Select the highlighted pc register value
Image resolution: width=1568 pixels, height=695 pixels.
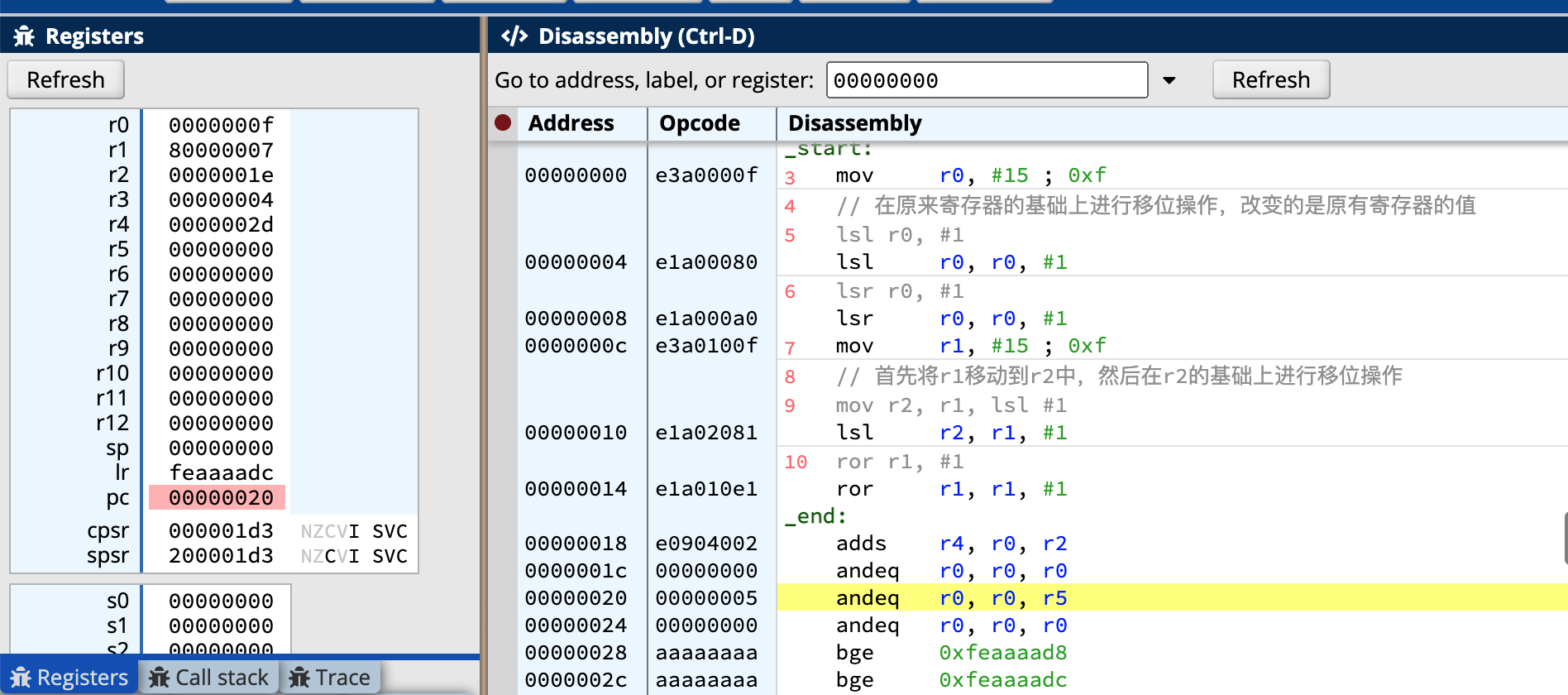[220, 497]
